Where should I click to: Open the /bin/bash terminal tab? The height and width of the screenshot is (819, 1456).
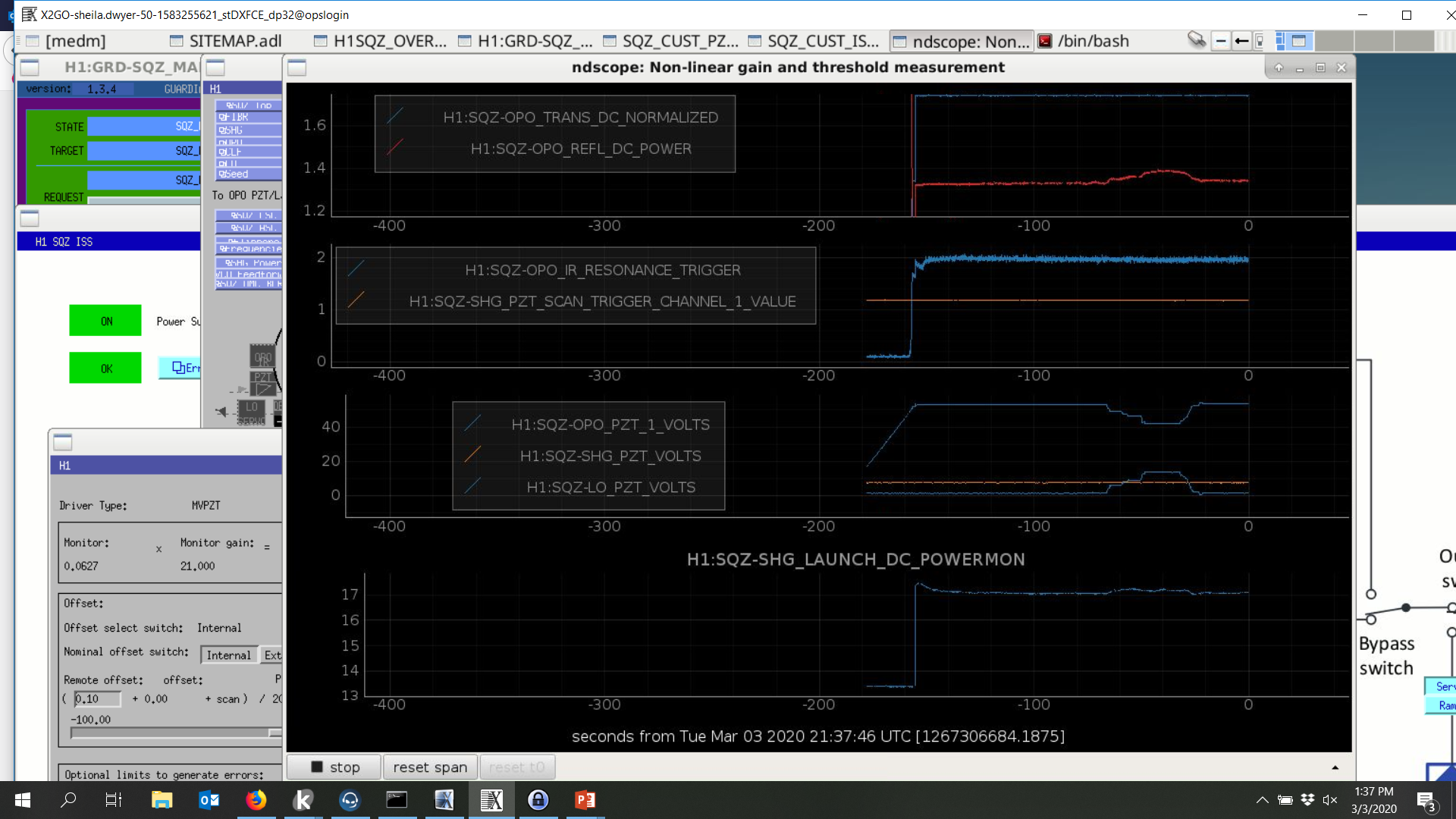pos(1084,41)
